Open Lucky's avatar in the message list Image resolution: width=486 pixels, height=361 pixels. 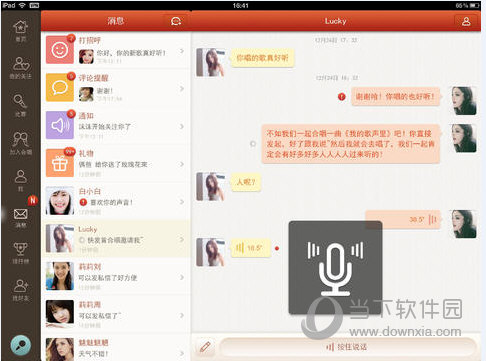tap(60, 238)
